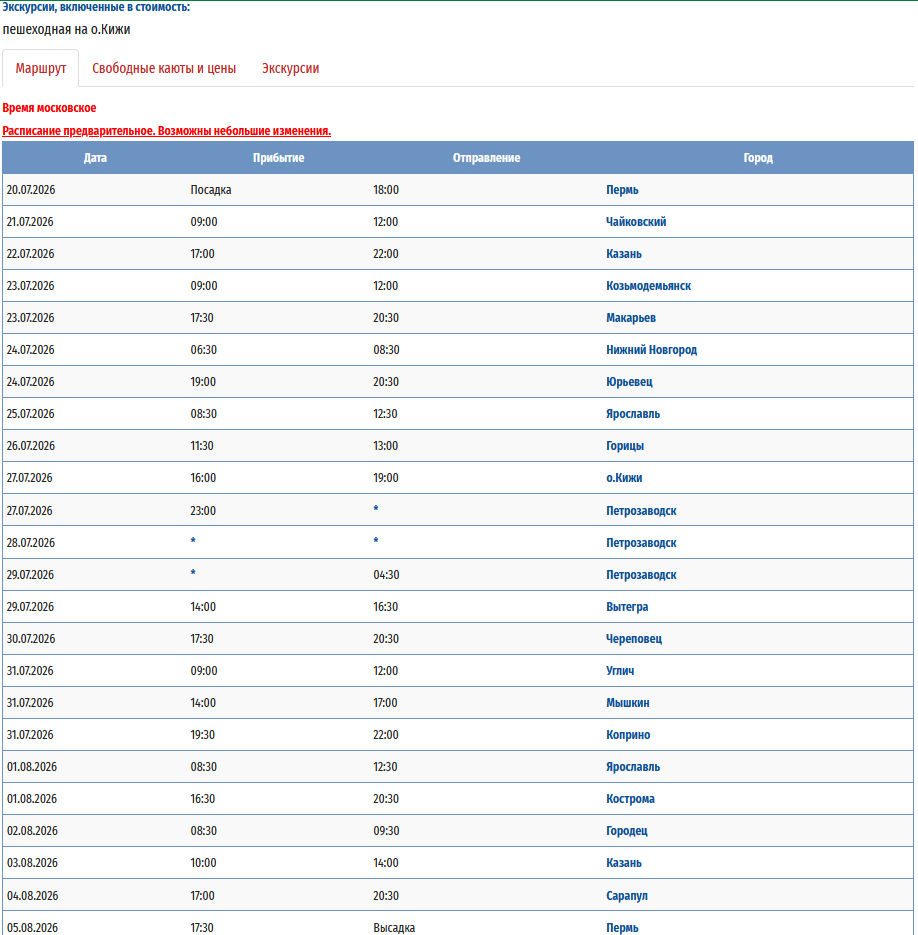
Task: Open the Кострома city link
Action: [631, 799]
